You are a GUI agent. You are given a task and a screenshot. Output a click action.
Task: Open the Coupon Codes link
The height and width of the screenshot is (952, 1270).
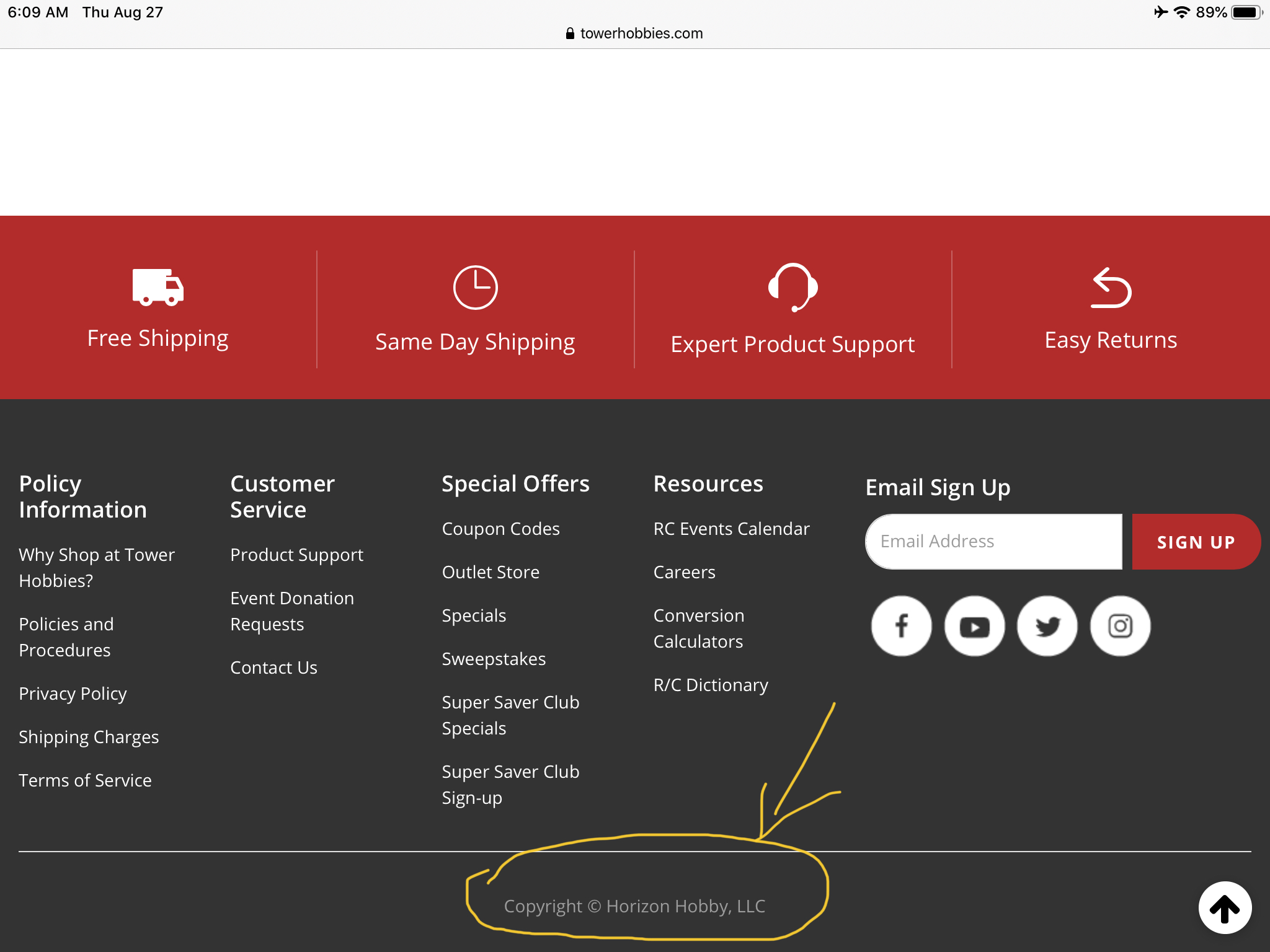click(x=500, y=529)
